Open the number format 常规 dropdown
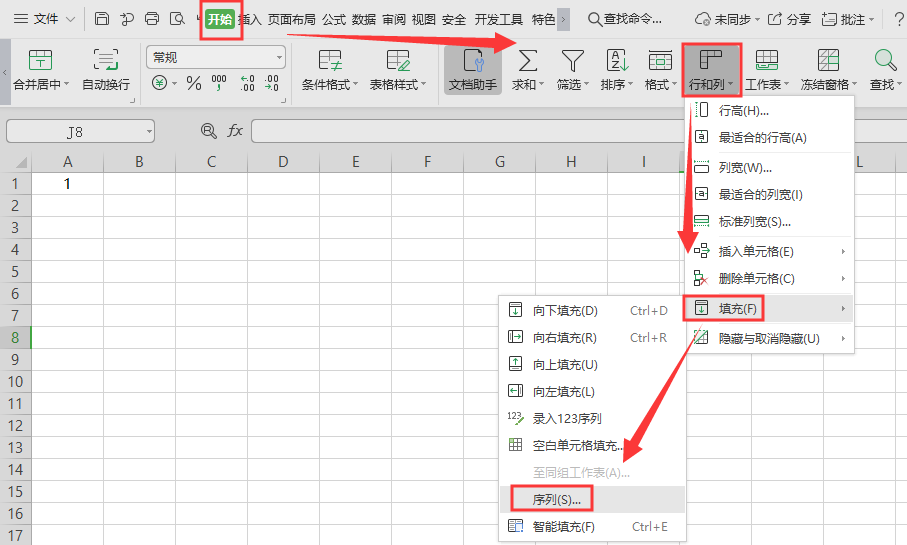Viewport: 907px width, 545px height. tap(215, 57)
